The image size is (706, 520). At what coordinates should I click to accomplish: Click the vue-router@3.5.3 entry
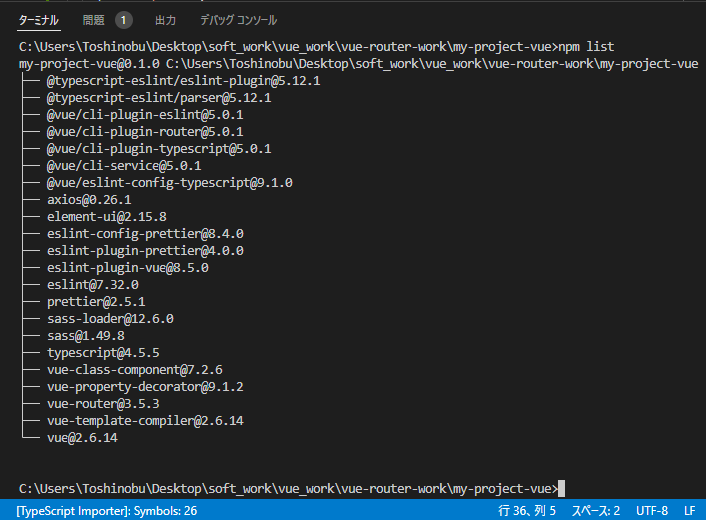[x=103, y=404]
